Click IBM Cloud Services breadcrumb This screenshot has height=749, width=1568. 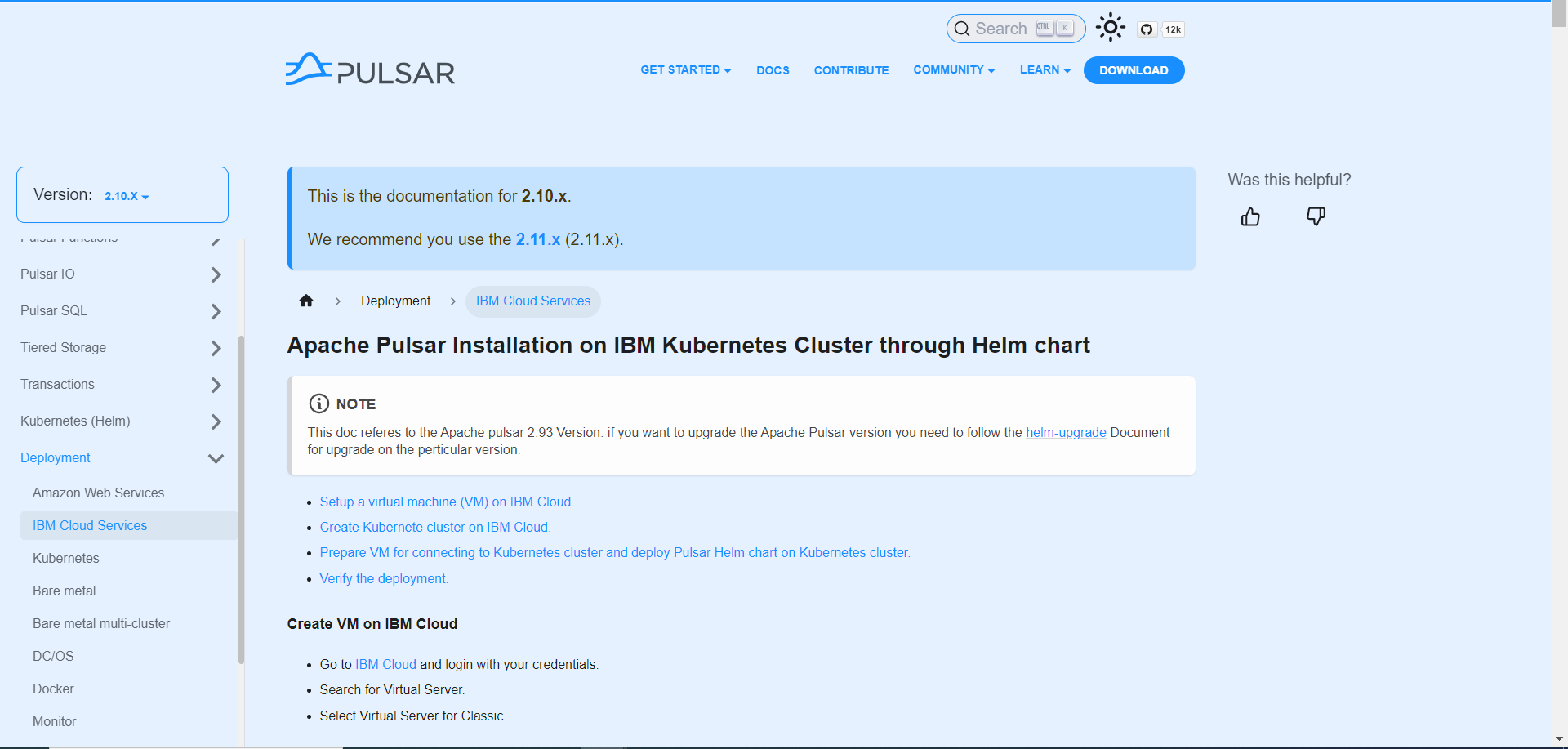point(533,301)
